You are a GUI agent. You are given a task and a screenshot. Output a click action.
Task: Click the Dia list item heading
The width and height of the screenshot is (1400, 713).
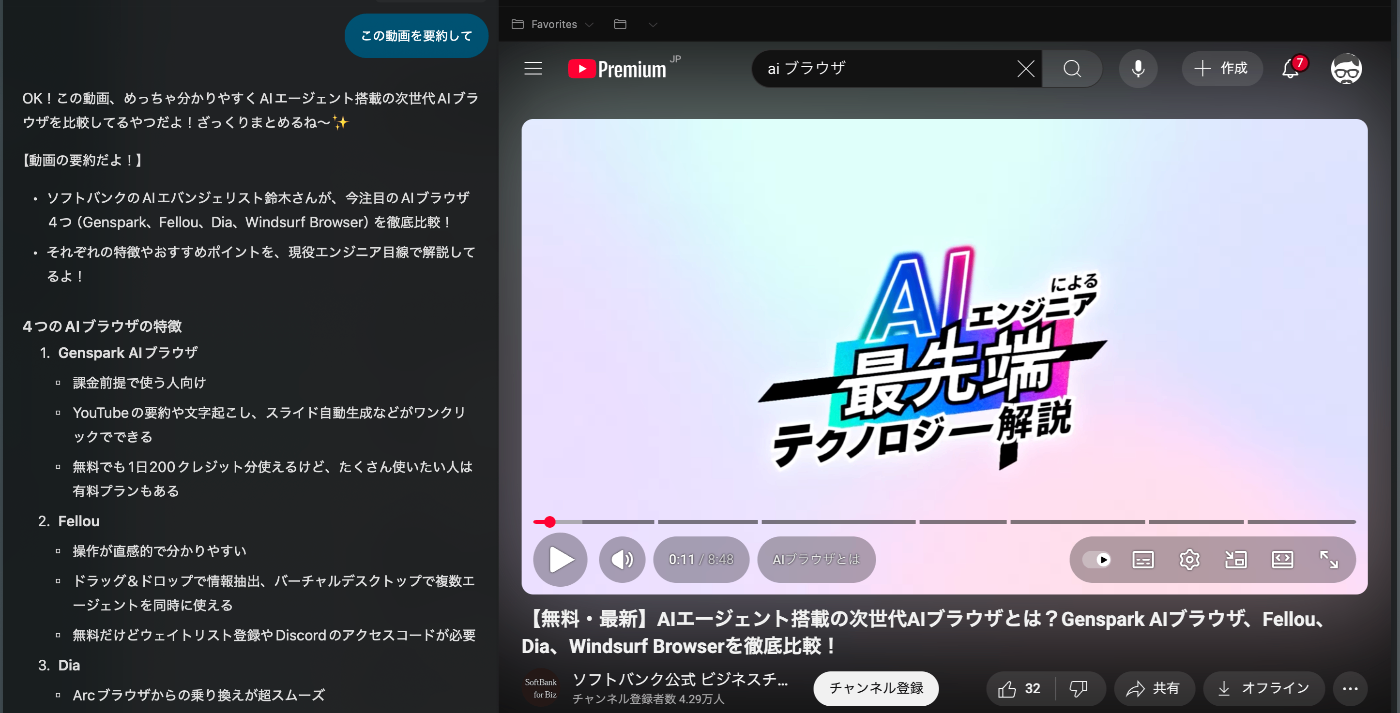[69, 665]
